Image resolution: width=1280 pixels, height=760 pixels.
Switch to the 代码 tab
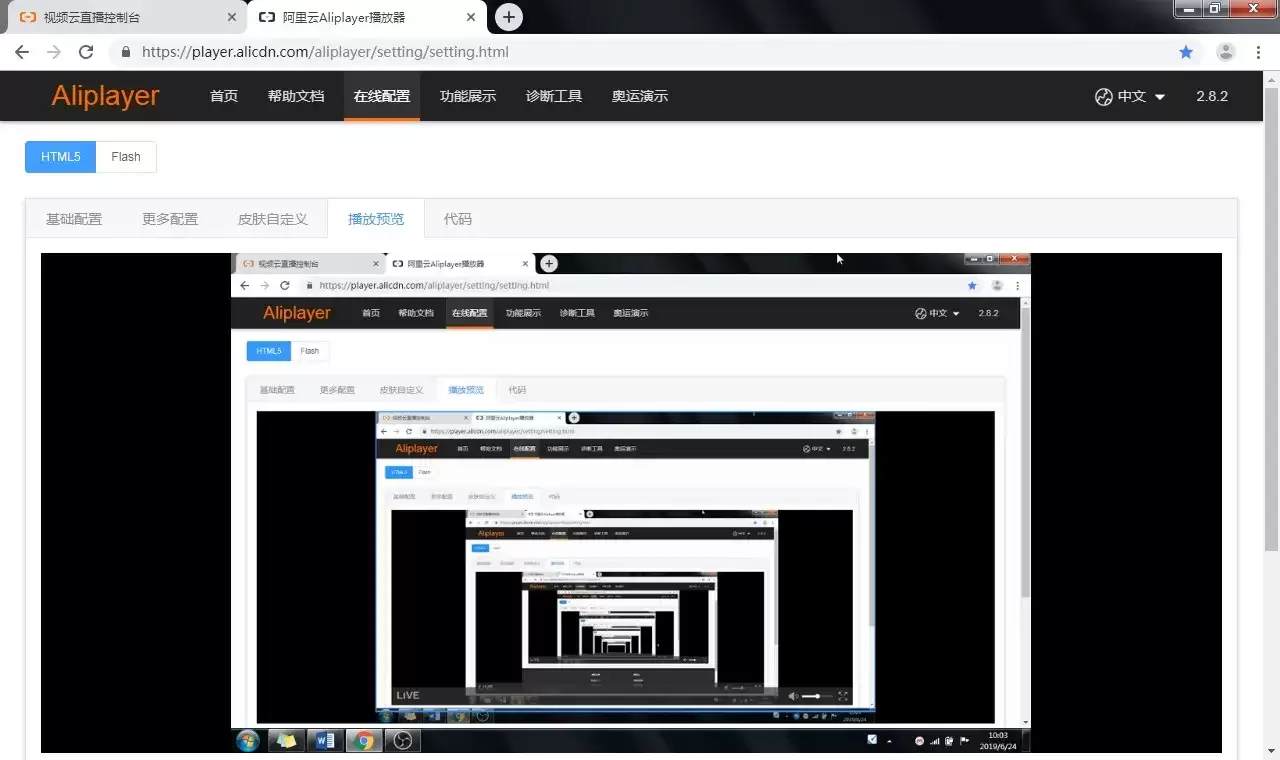[458, 219]
